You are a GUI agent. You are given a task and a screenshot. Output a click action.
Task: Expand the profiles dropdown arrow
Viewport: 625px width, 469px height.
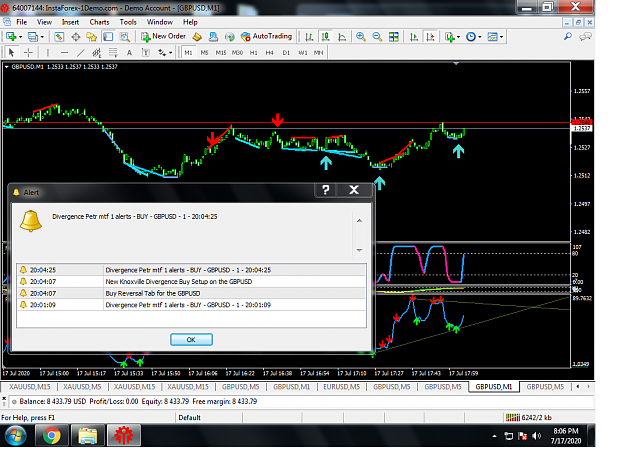(42, 37)
